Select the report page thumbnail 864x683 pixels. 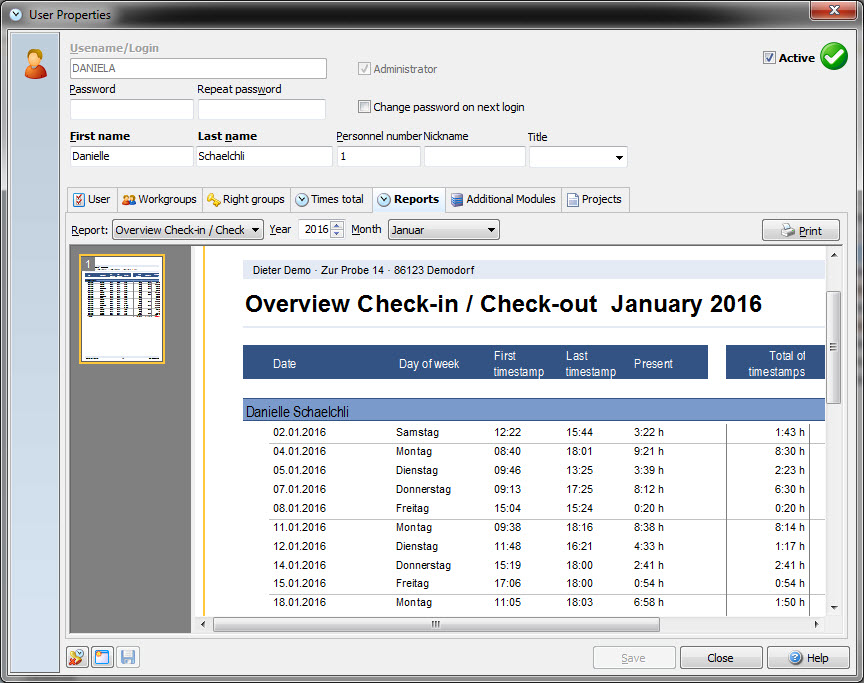click(121, 310)
